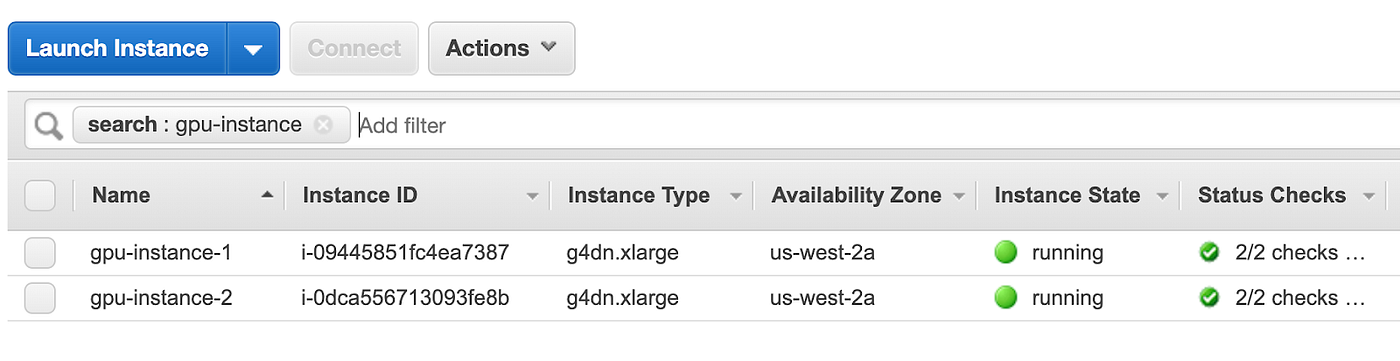Select the gpu-instance-1 row checkbox

(x=40, y=254)
